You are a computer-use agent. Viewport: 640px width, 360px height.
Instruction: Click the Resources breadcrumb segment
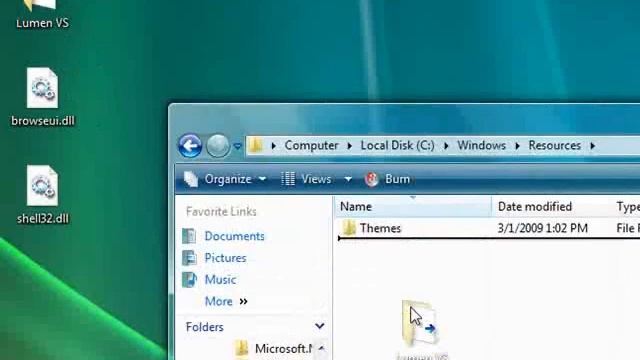(x=554, y=145)
